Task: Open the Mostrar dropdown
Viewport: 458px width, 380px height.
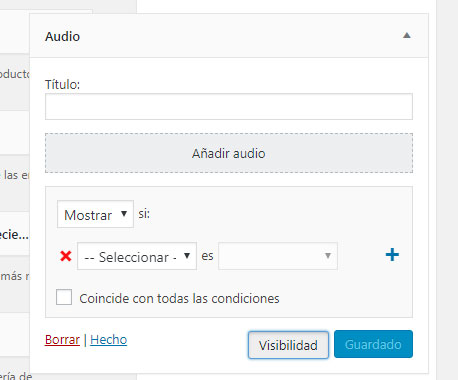Action: (95, 214)
